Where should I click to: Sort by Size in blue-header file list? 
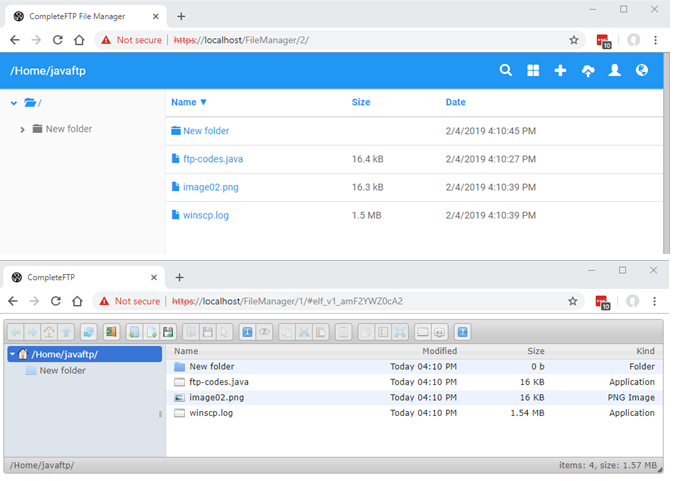coord(361,102)
